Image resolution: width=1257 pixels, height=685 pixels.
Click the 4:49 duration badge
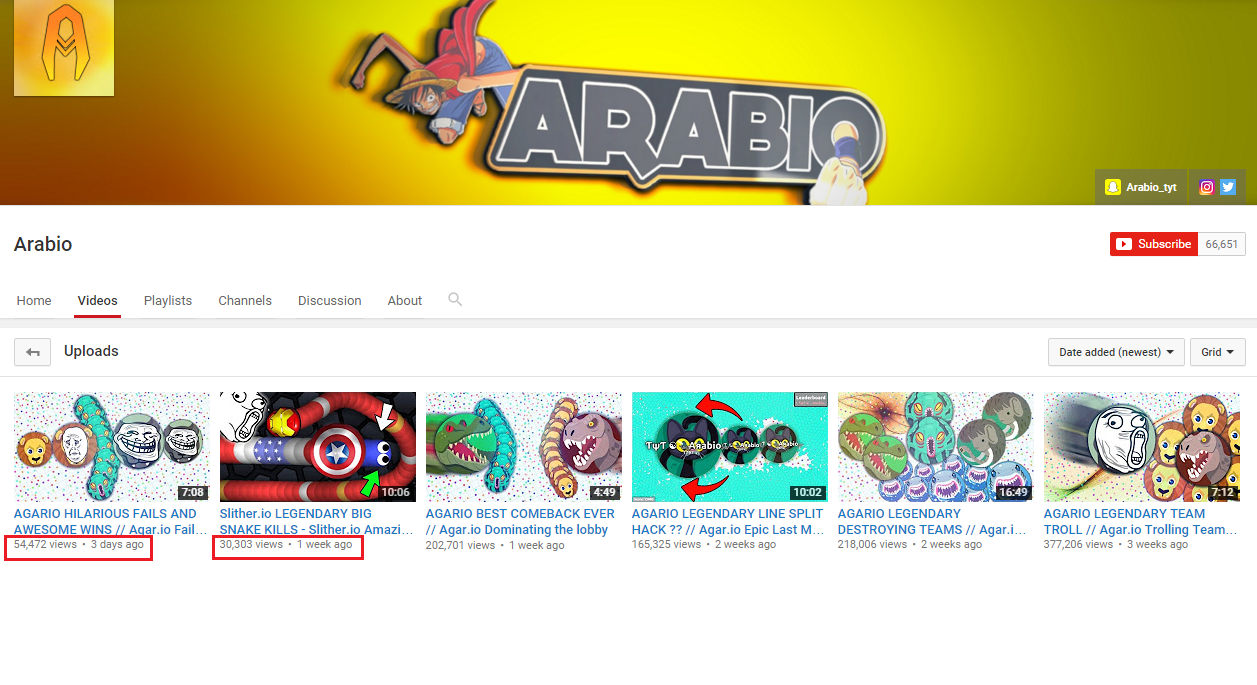(604, 492)
